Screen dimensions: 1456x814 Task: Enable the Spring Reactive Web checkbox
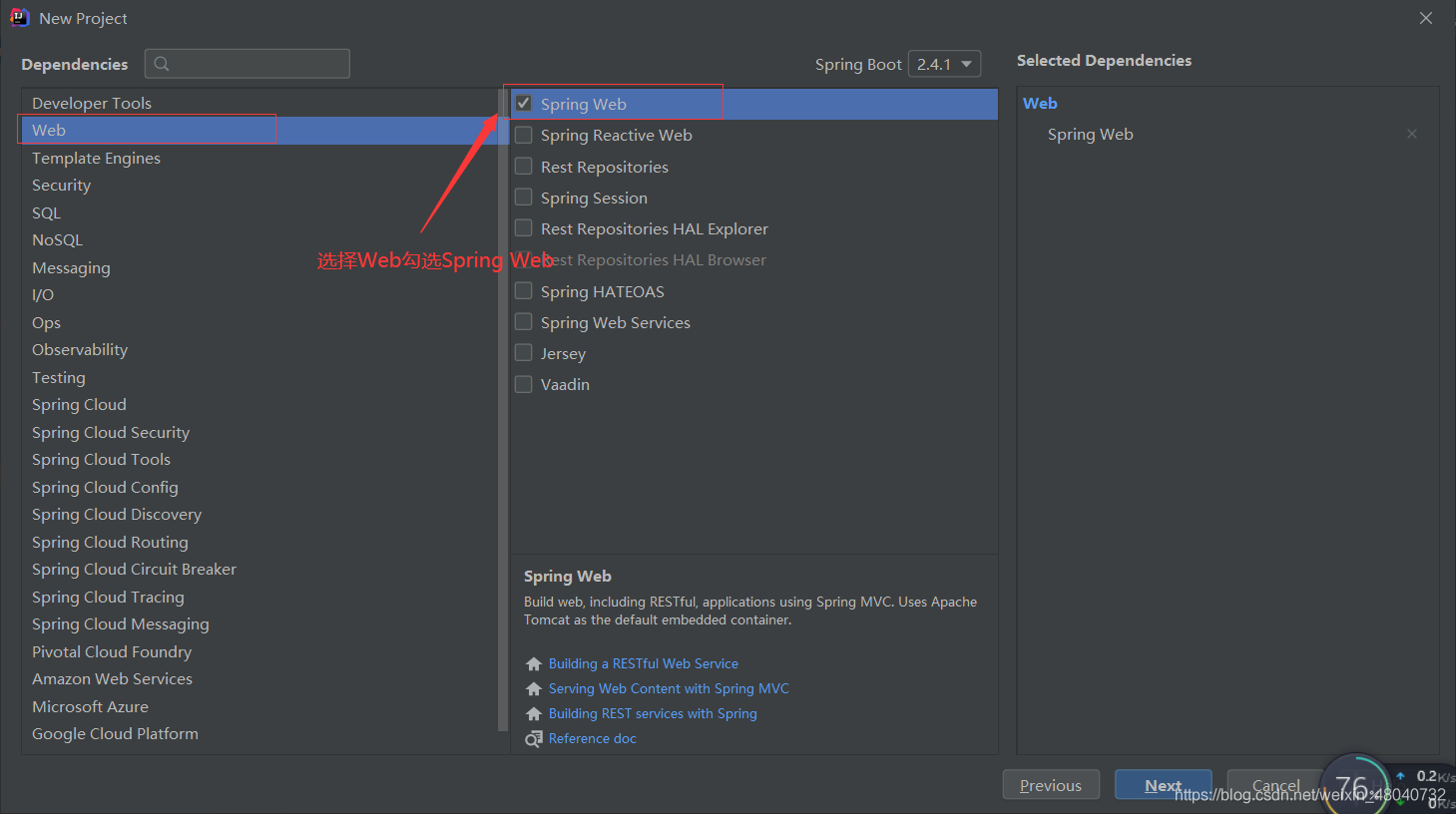[524, 135]
